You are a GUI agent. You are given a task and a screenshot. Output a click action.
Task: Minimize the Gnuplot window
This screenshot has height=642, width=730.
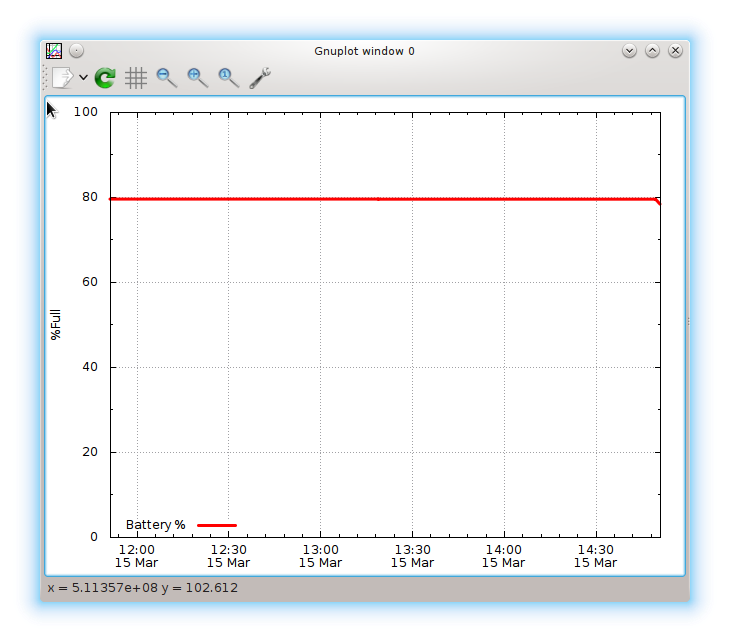tap(629, 50)
